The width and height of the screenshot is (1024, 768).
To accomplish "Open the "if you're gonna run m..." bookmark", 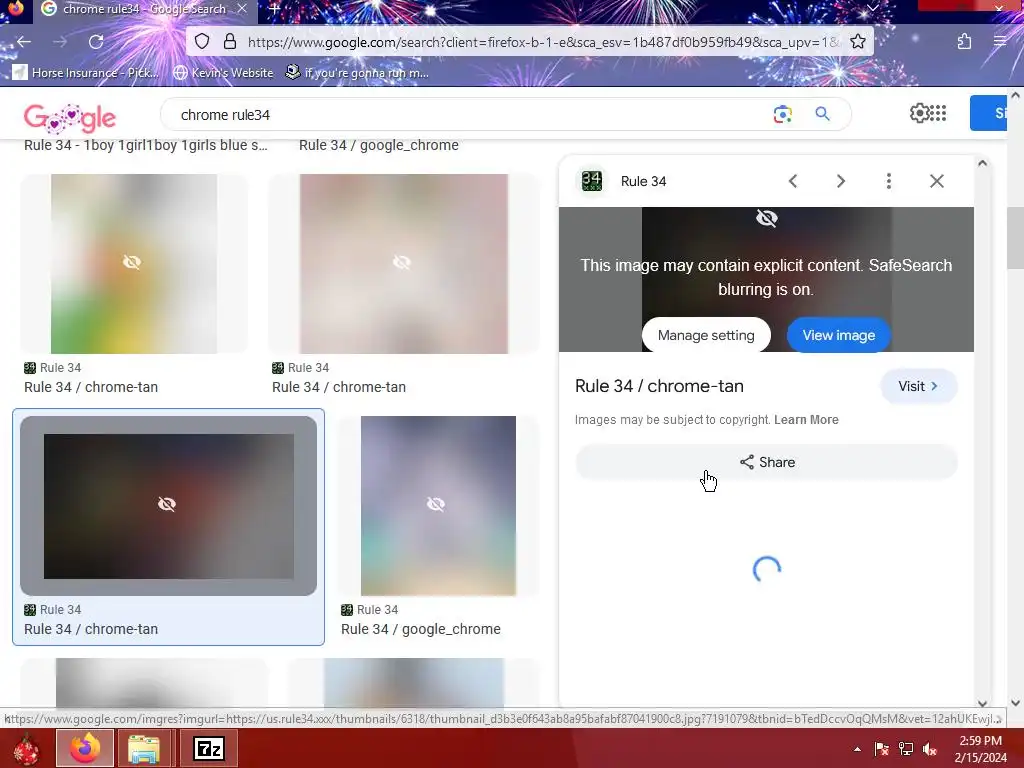I will 357,72.
